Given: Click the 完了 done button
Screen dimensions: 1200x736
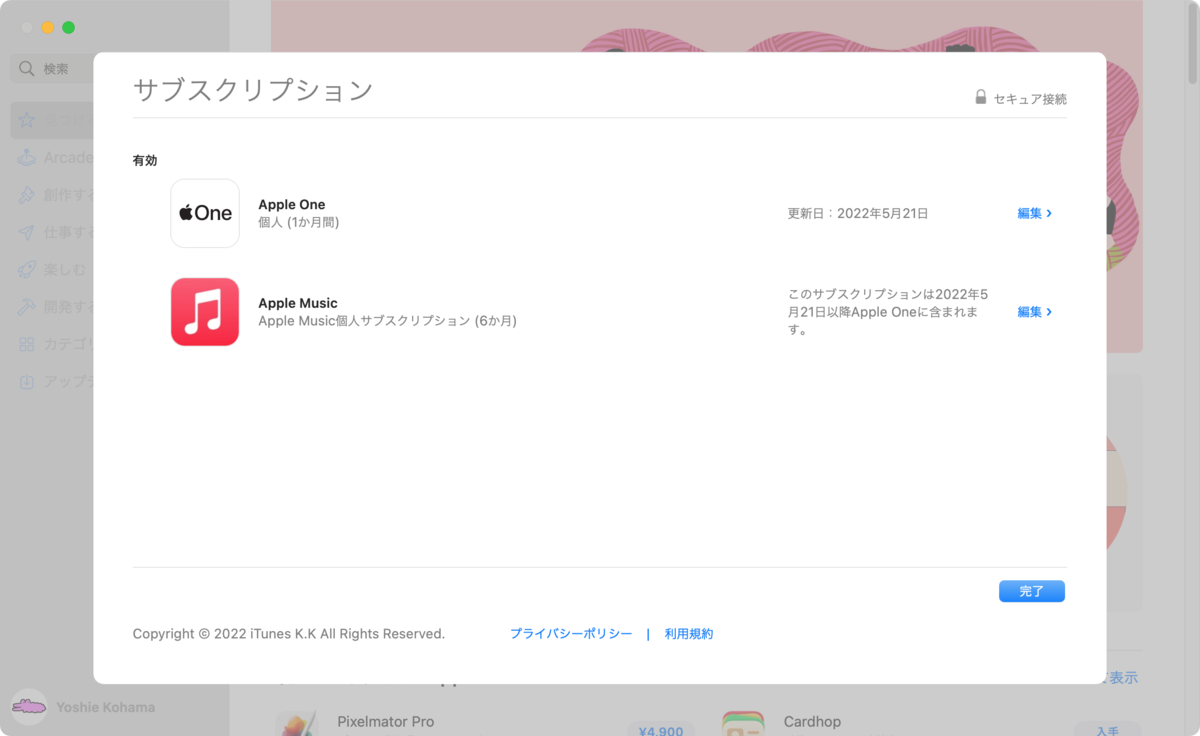Looking at the screenshot, I should click(x=1032, y=591).
